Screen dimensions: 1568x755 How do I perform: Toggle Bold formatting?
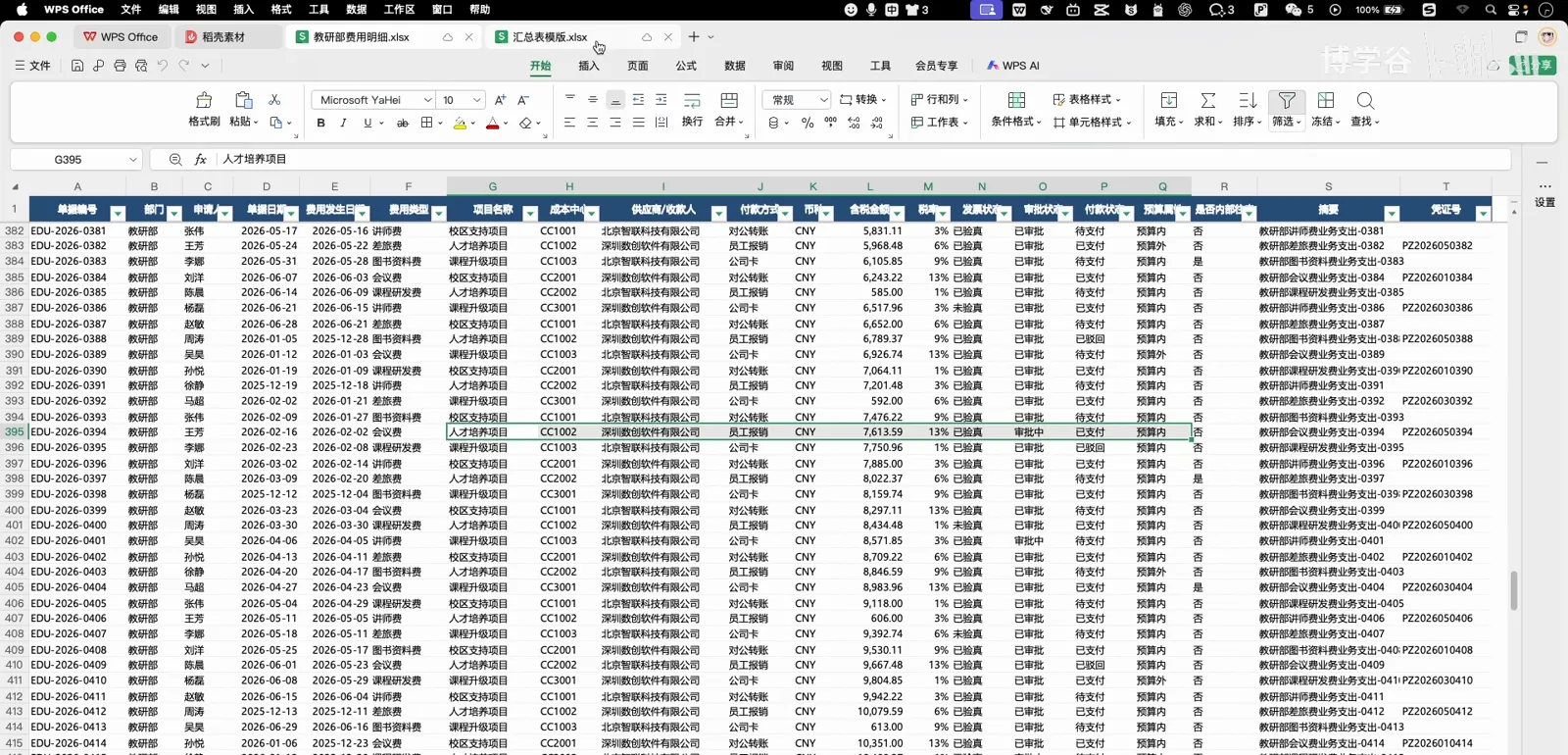pyautogui.click(x=320, y=124)
